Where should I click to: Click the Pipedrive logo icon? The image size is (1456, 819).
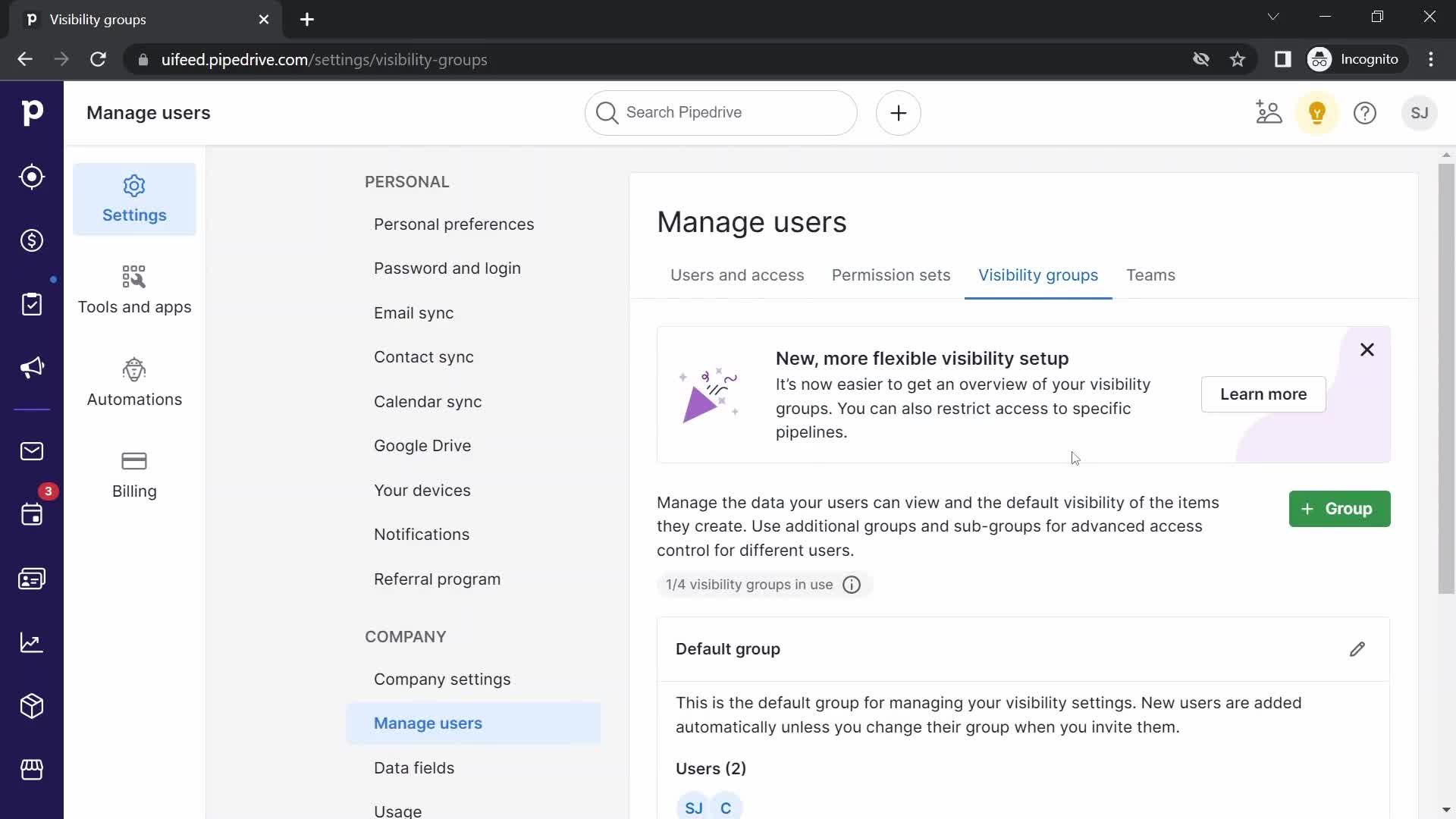click(32, 113)
